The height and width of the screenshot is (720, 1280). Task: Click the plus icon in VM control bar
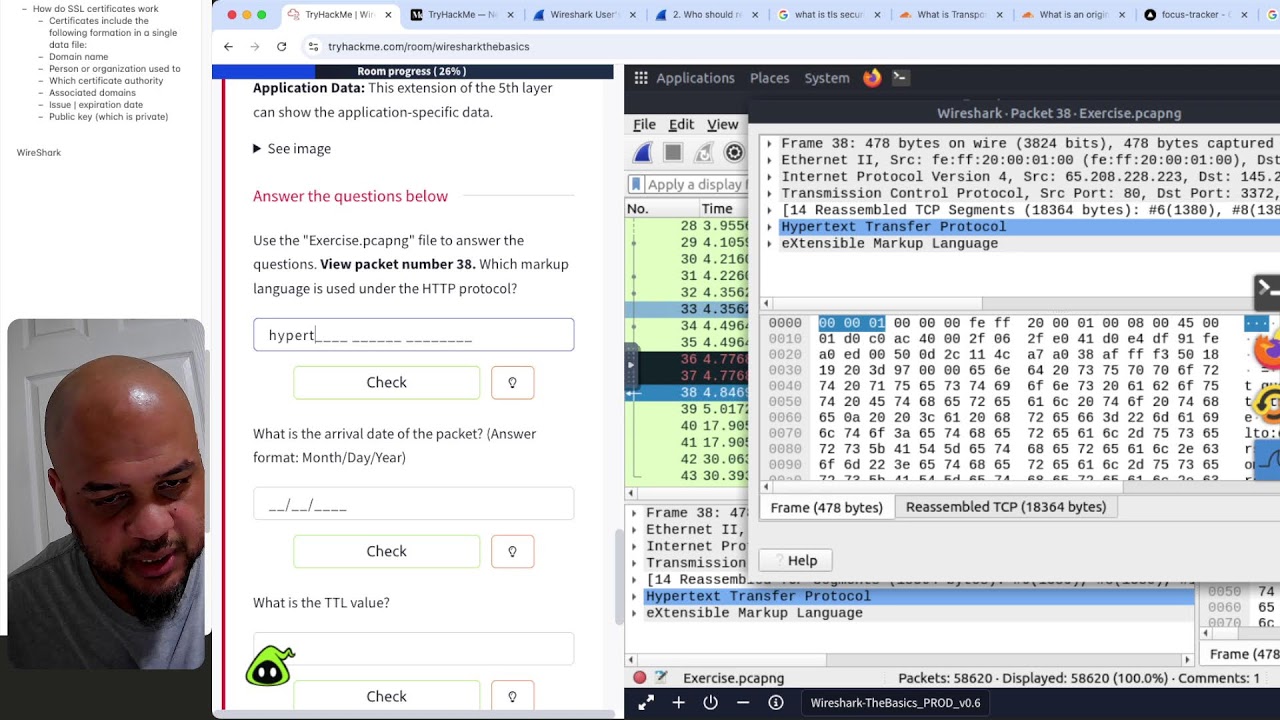point(678,703)
